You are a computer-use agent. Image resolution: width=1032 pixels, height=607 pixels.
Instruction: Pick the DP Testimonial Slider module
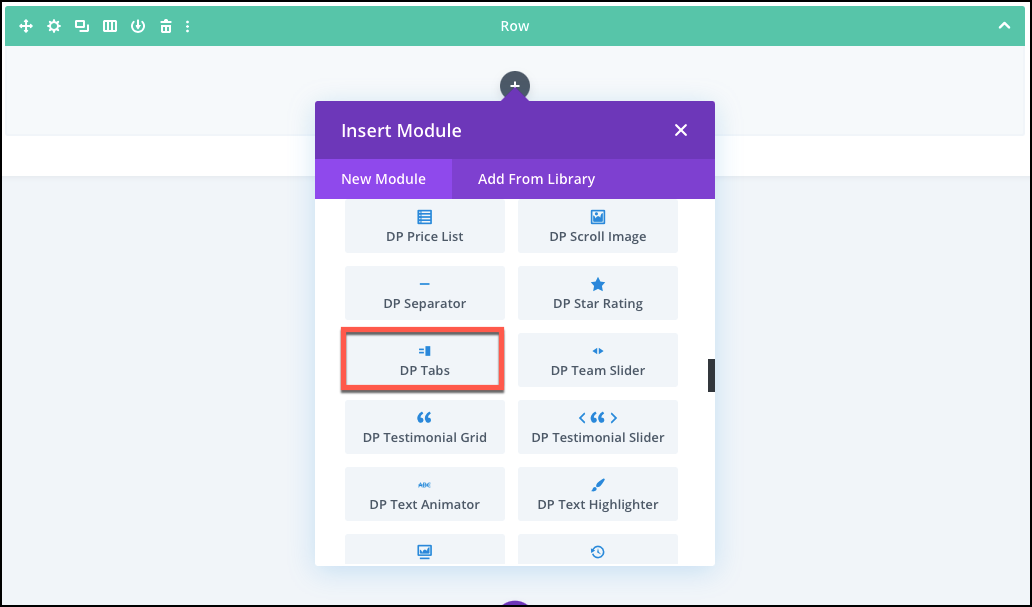pos(598,427)
